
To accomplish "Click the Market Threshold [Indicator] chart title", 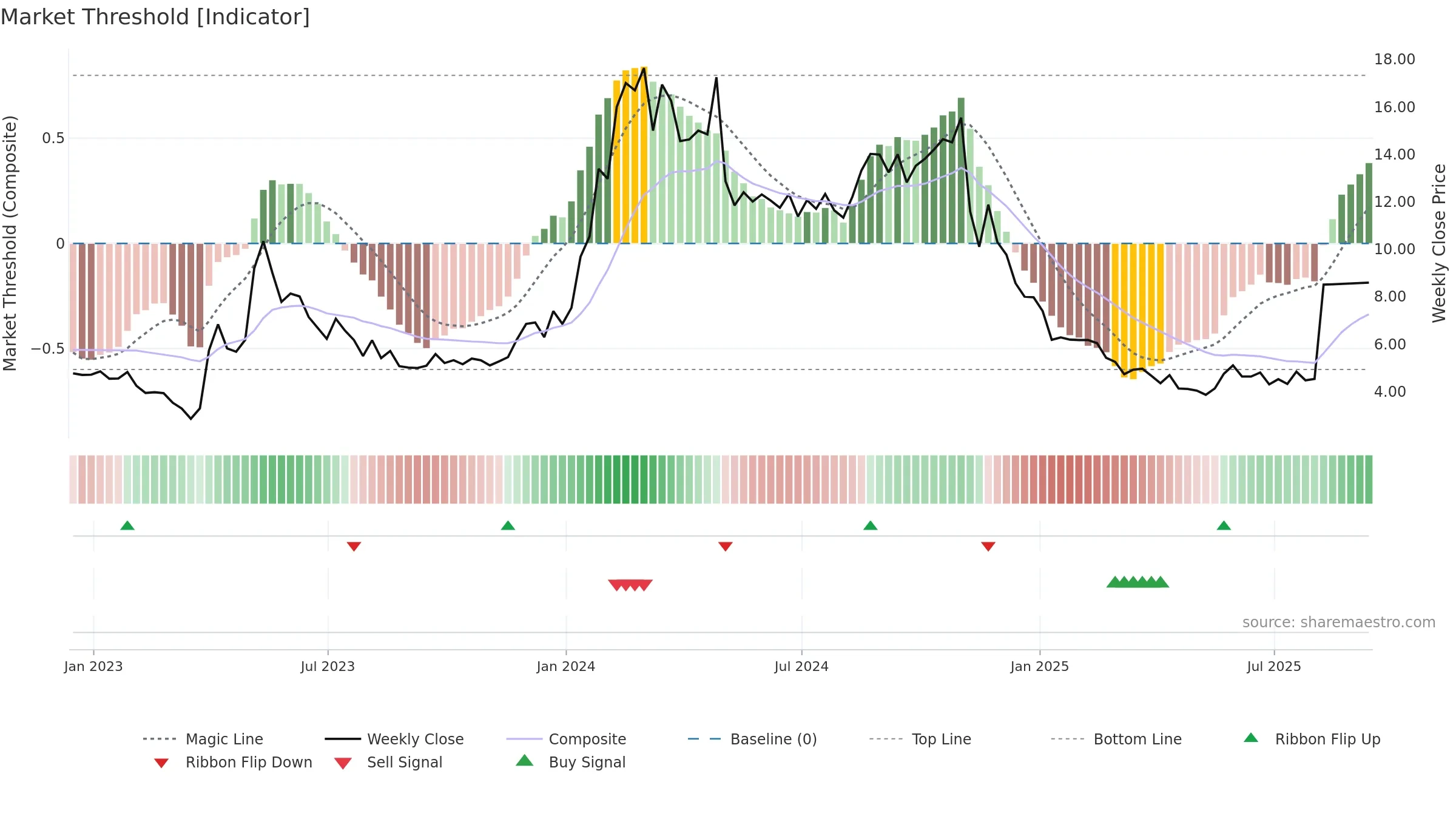I will point(155,17).
